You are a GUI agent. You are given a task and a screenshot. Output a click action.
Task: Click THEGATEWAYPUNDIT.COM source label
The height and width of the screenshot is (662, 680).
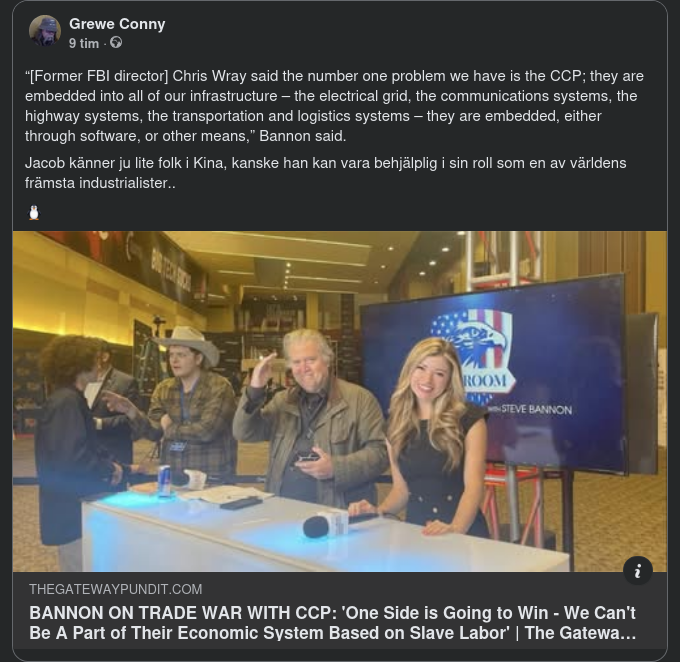click(x=115, y=589)
